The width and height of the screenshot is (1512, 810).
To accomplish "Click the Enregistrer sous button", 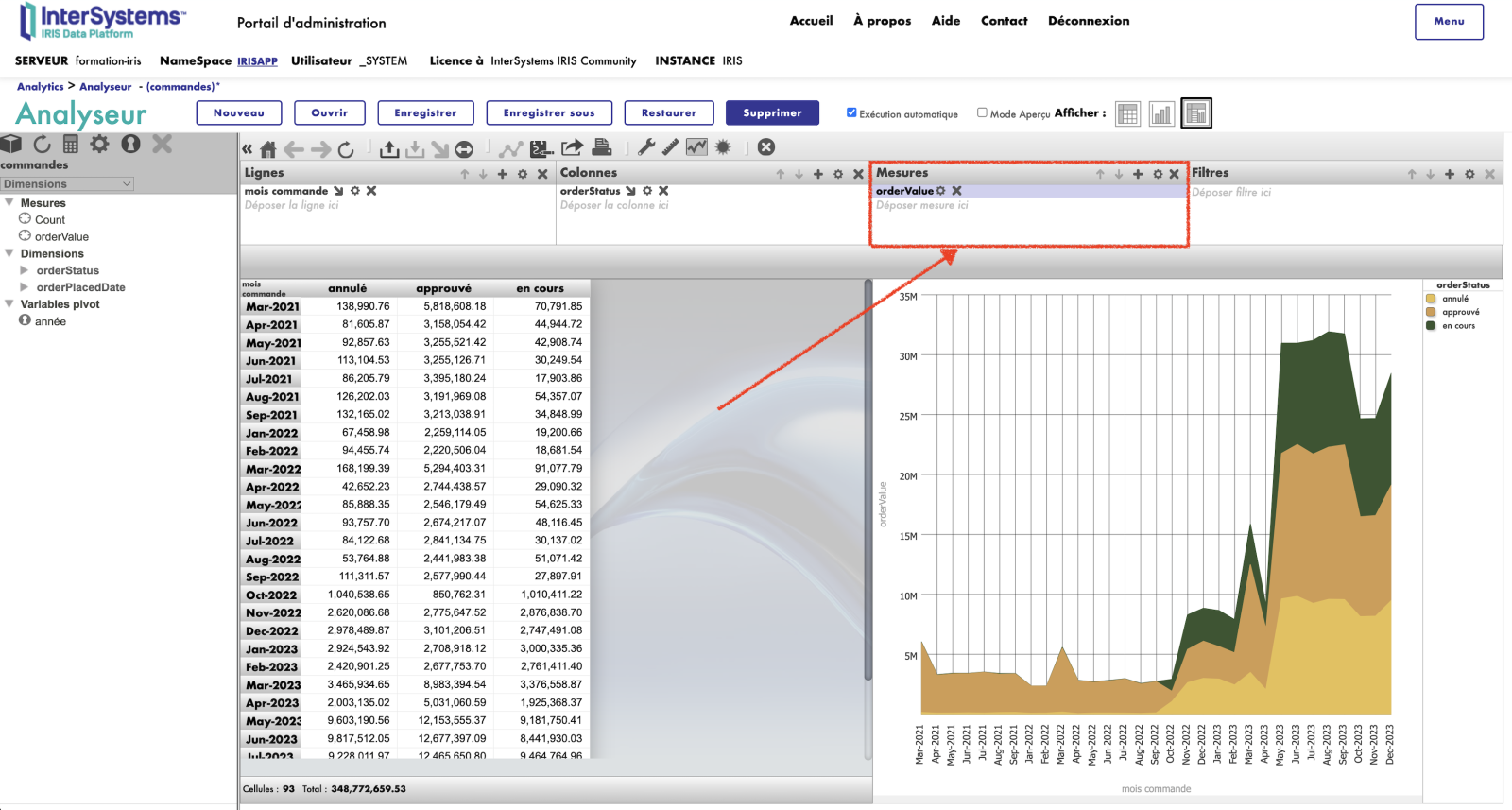I will click(549, 113).
